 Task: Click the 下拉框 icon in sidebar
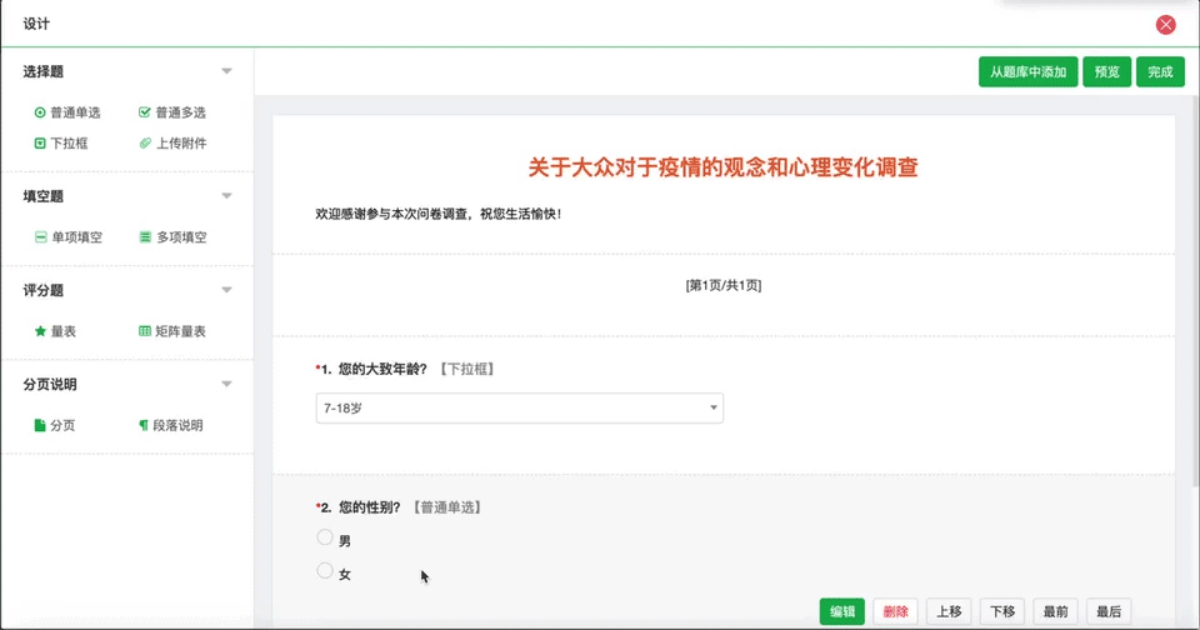pyautogui.click(x=40, y=143)
